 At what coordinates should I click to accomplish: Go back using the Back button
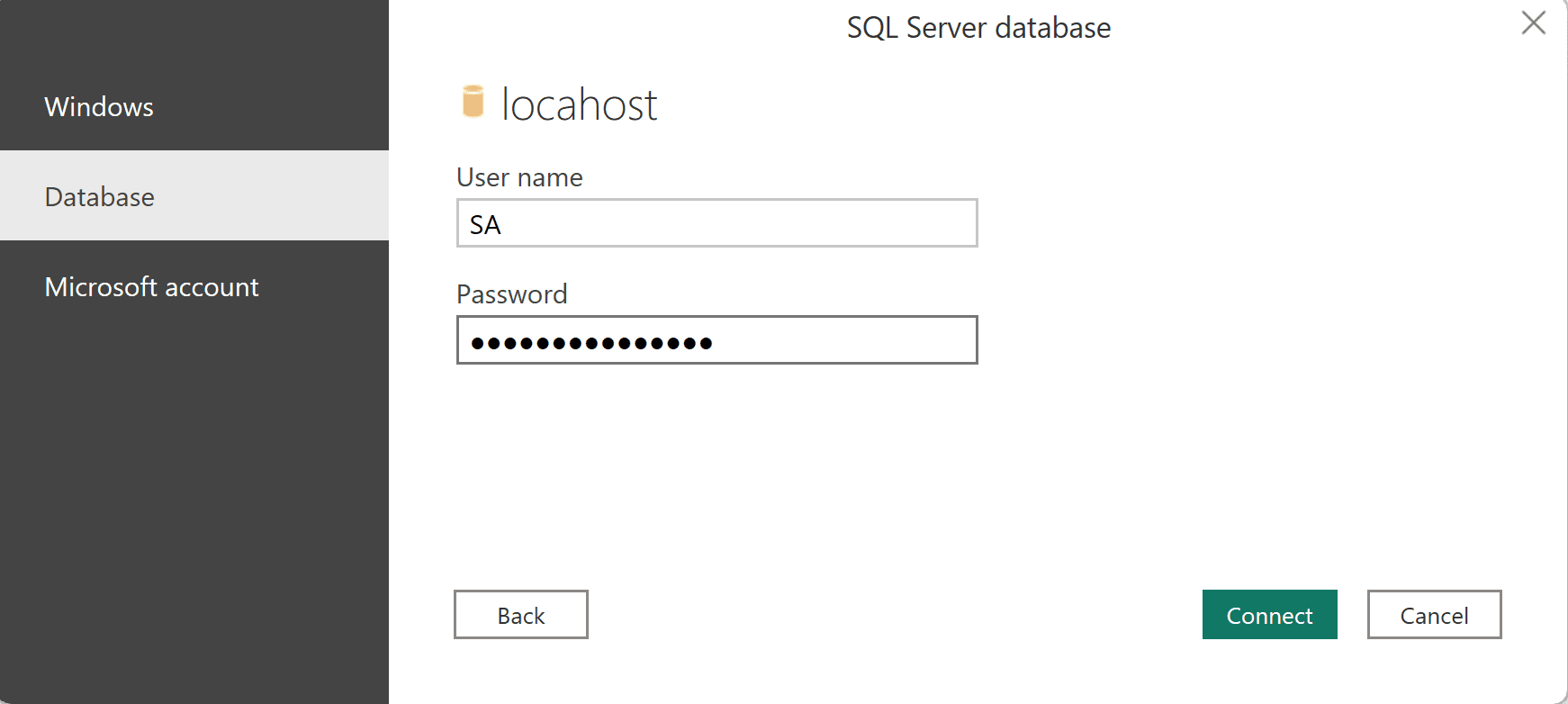point(521,615)
